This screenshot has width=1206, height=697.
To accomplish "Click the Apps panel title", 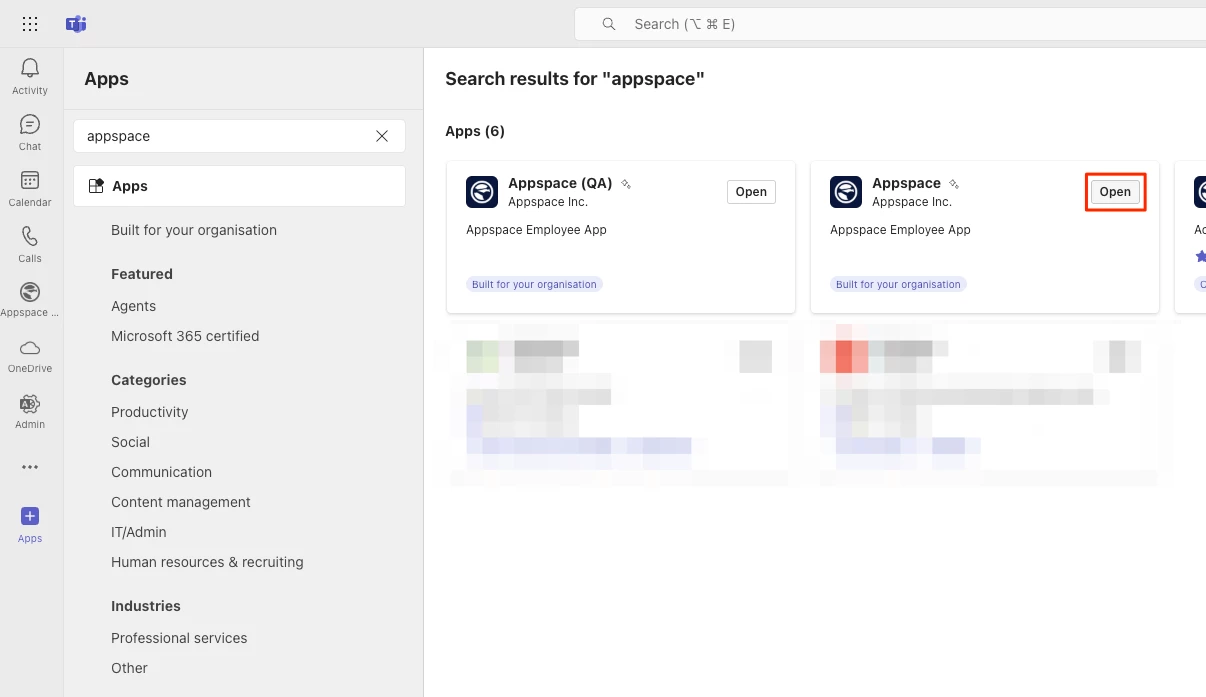I will 107,79.
